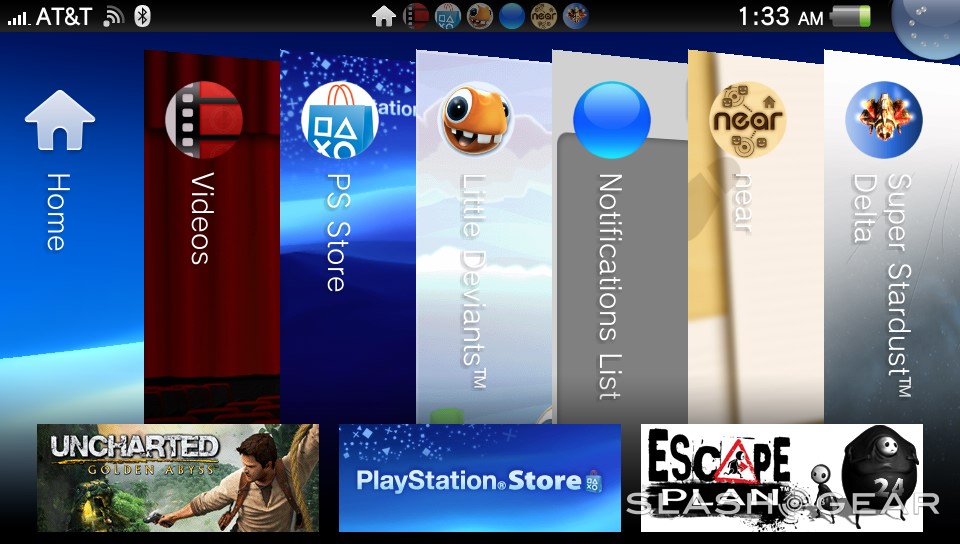The height and width of the screenshot is (544, 960).
Task: Open the Uncharted Golden Abyss banner
Action: (x=178, y=478)
